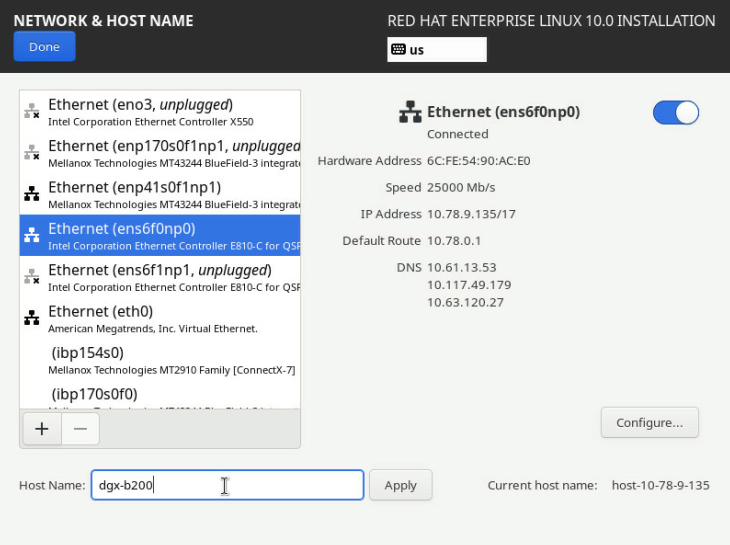Click unplugged network icon for eno3
Screen dimensions: 730x545
pos(32,111)
